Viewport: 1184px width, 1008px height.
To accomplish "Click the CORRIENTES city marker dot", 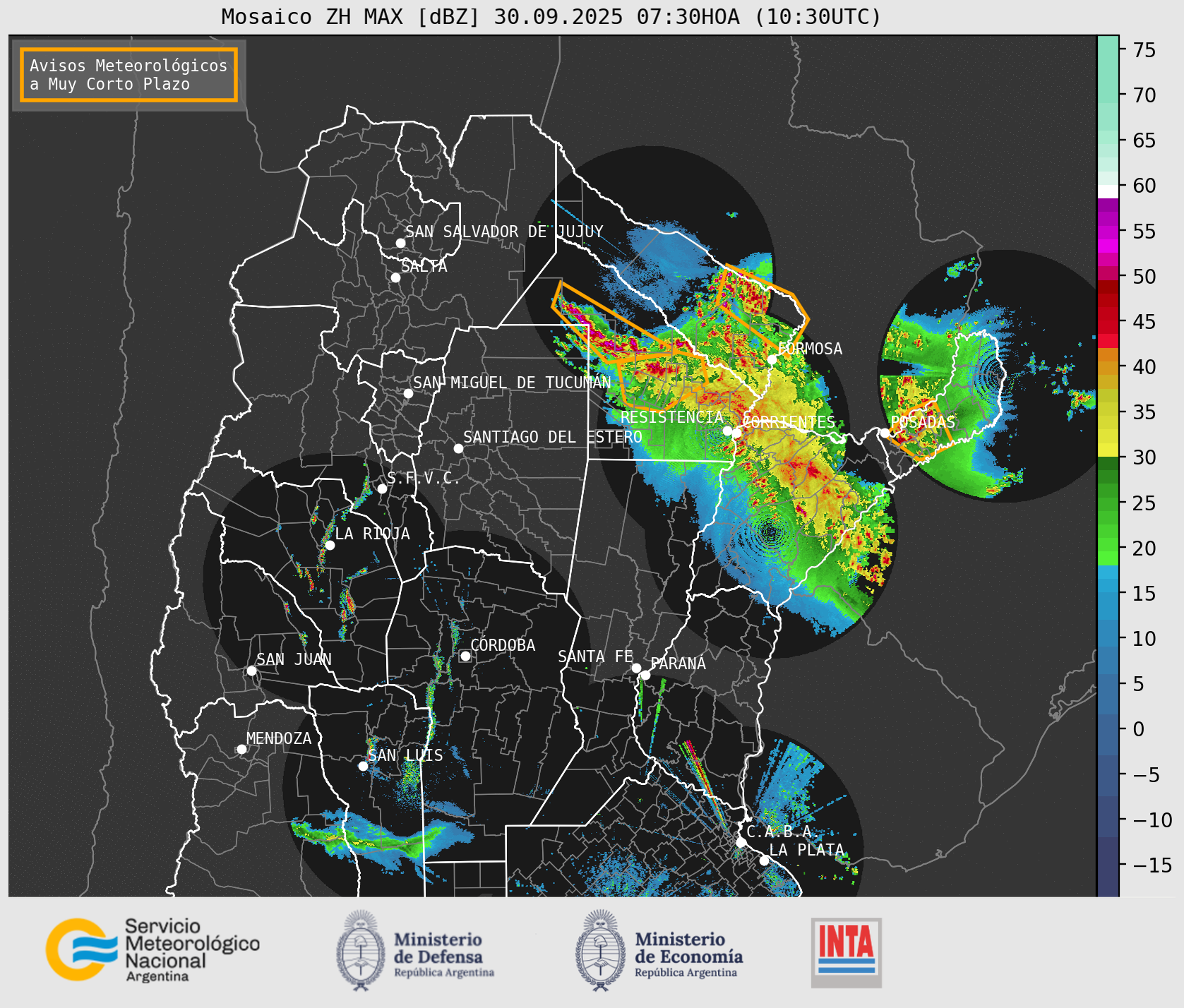I will pos(737,433).
